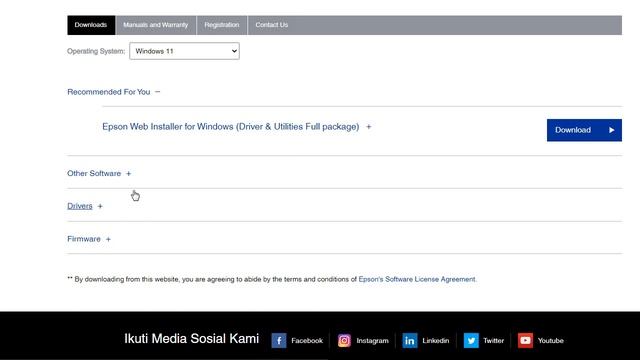Open the Operating System dropdown showing Windows 11

click(x=184, y=51)
